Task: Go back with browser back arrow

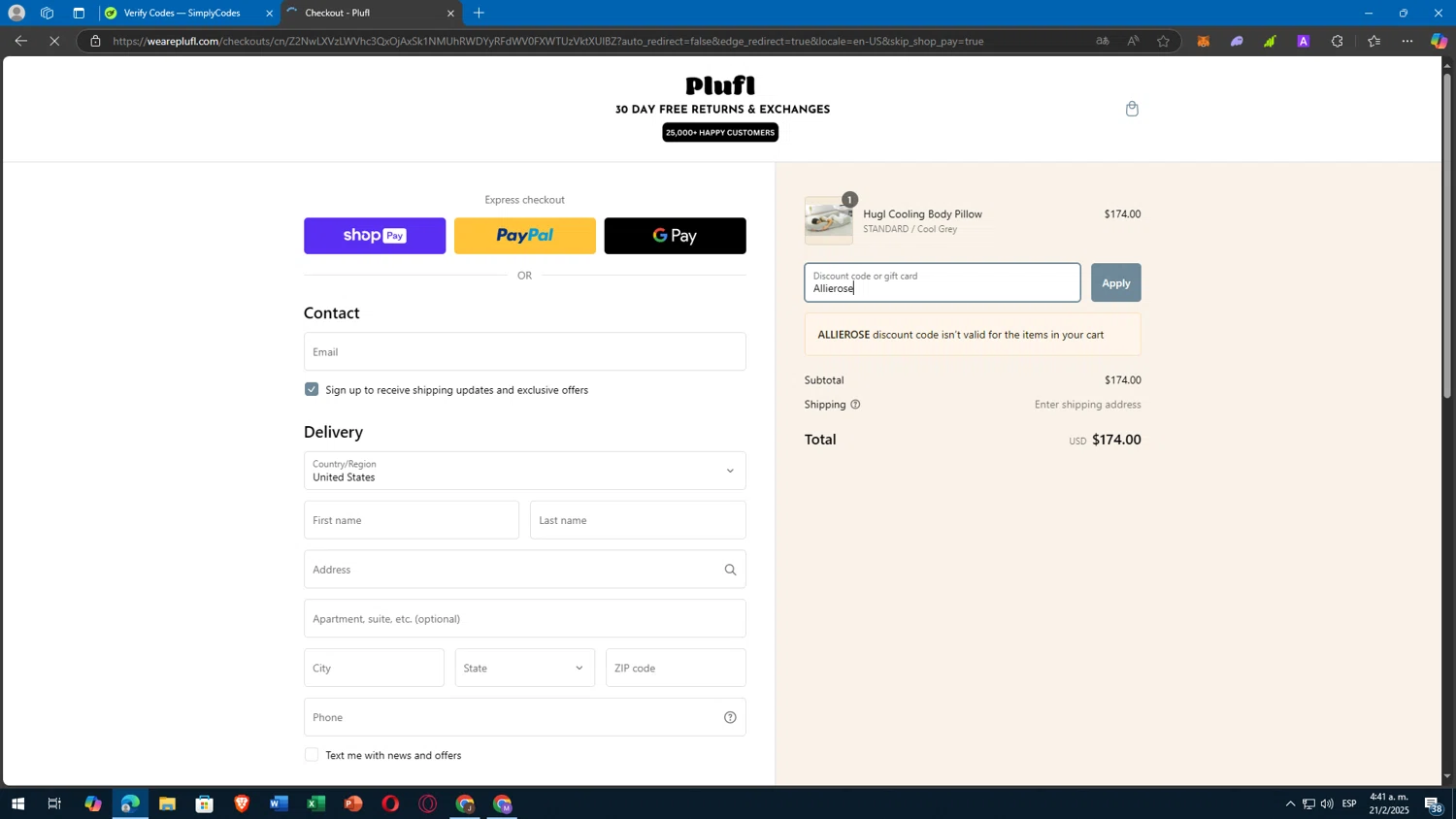Action: pos(20,41)
